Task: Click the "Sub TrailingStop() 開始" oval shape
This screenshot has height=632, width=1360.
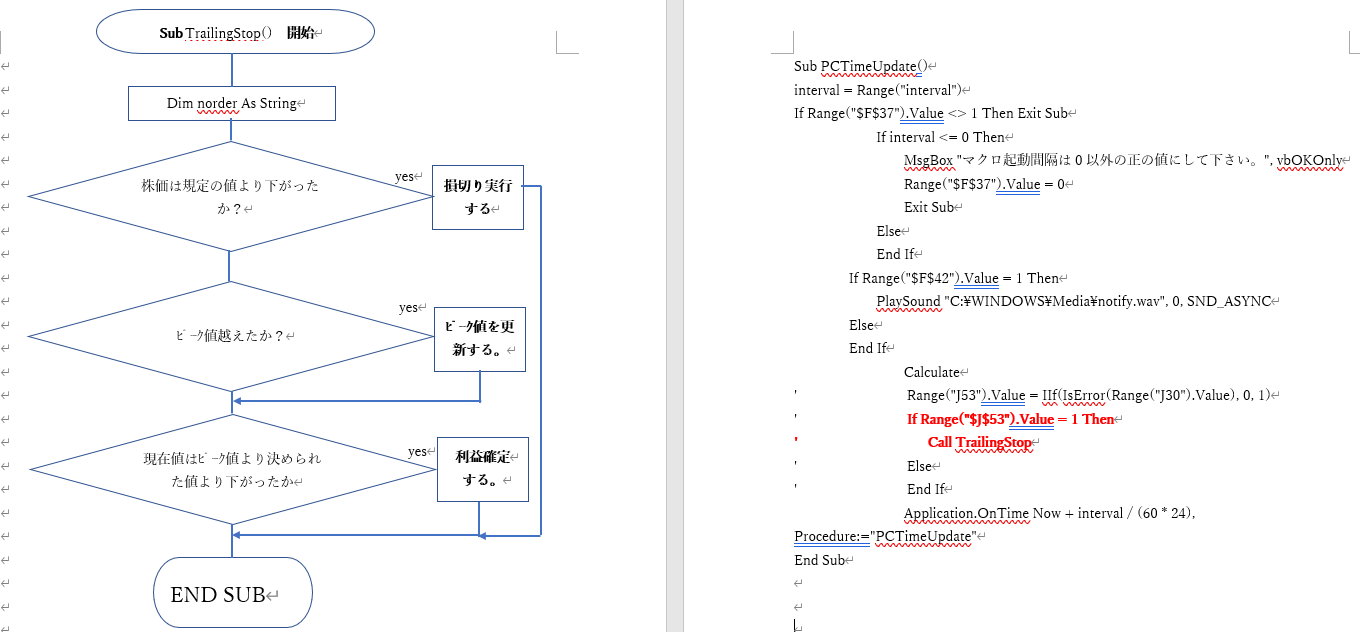Action: 235,33
